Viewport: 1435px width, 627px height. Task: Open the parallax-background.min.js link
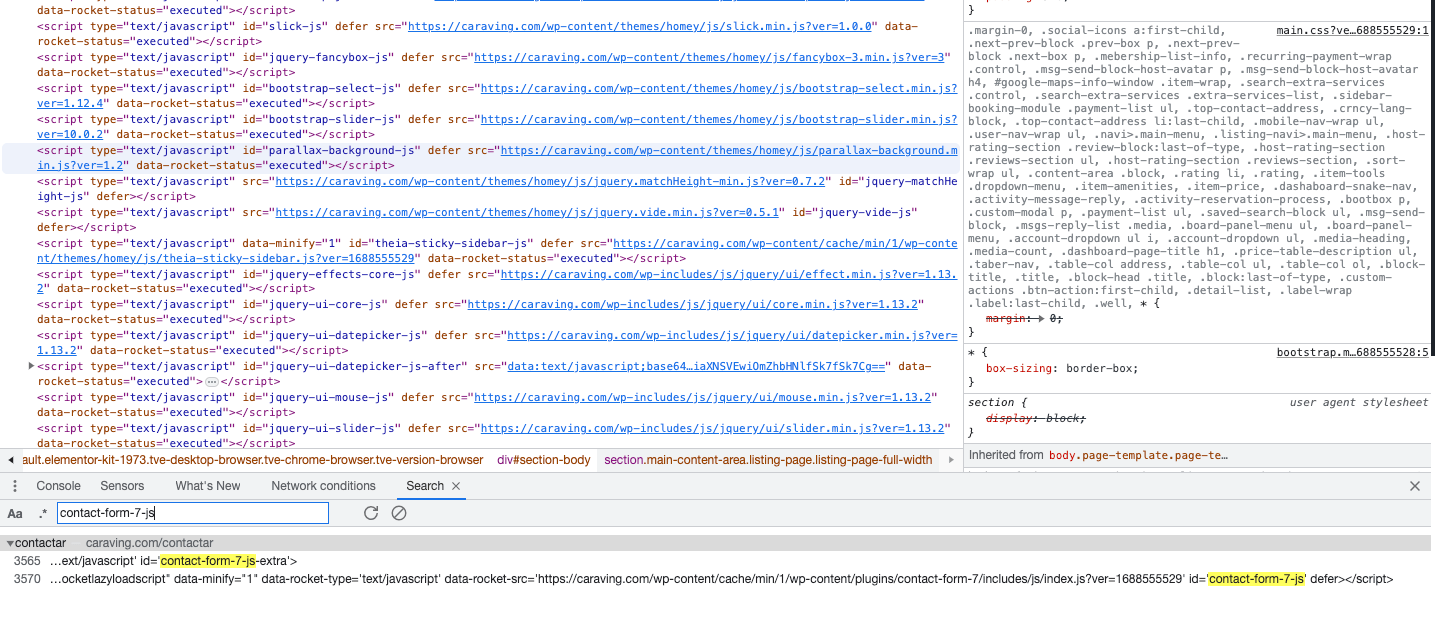click(729, 150)
